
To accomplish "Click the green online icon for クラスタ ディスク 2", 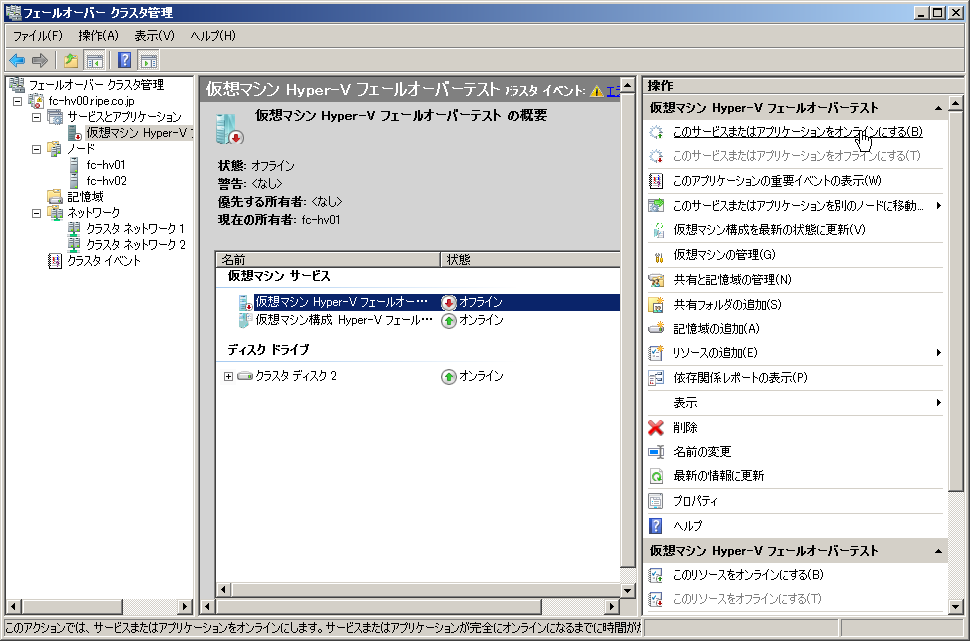I will (449, 376).
